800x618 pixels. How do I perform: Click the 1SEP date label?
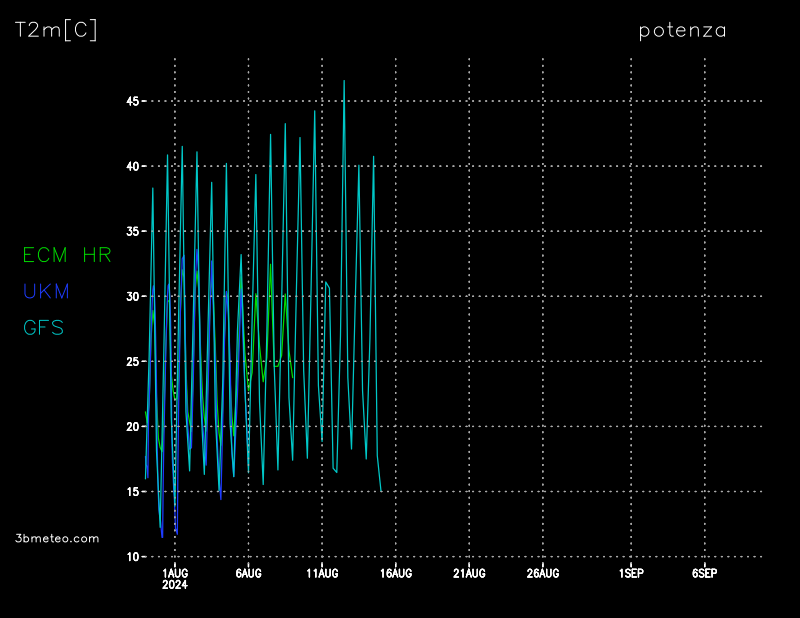(631, 573)
